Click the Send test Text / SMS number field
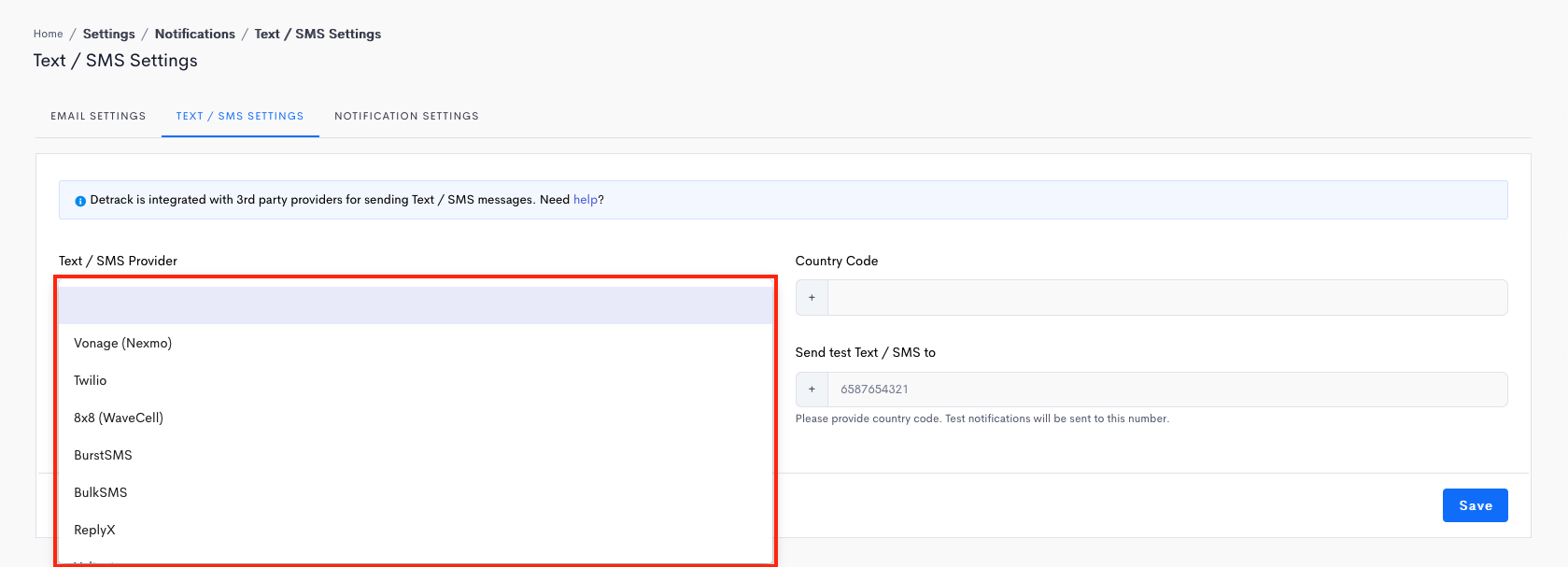This screenshot has width=1568, height=567. (x=1166, y=390)
